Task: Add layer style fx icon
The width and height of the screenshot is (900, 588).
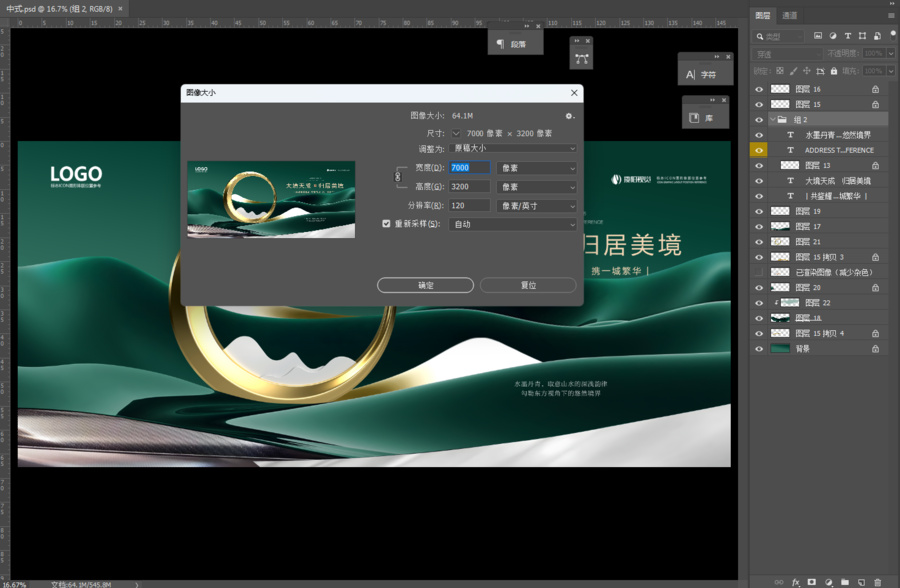Action: (796, 582)
